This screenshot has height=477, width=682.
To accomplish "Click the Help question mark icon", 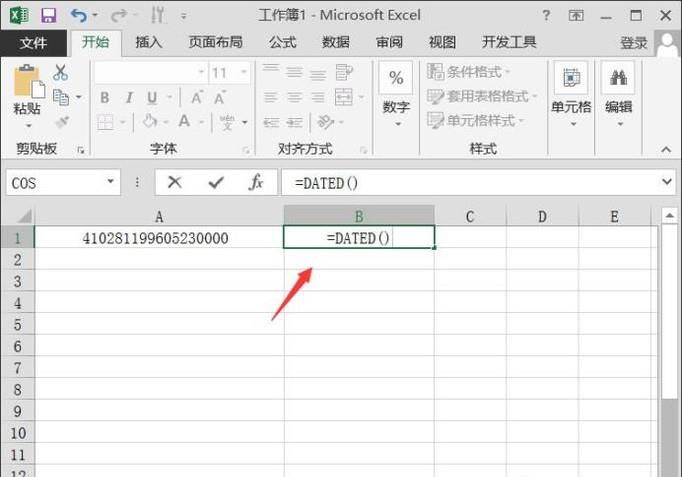I will (x=546, y=16).
